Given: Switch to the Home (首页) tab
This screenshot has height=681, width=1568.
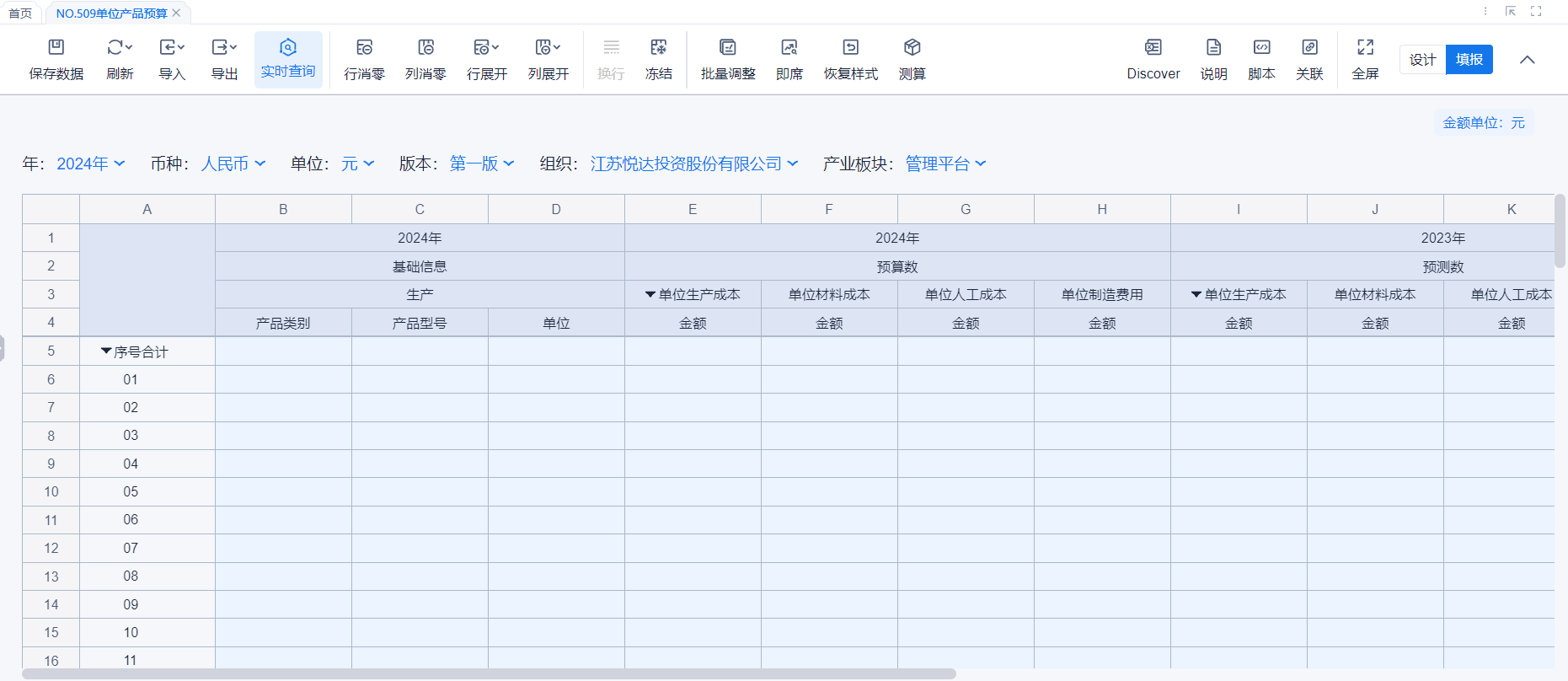Looking at the screenshot, I should click(x=20, y=13).
